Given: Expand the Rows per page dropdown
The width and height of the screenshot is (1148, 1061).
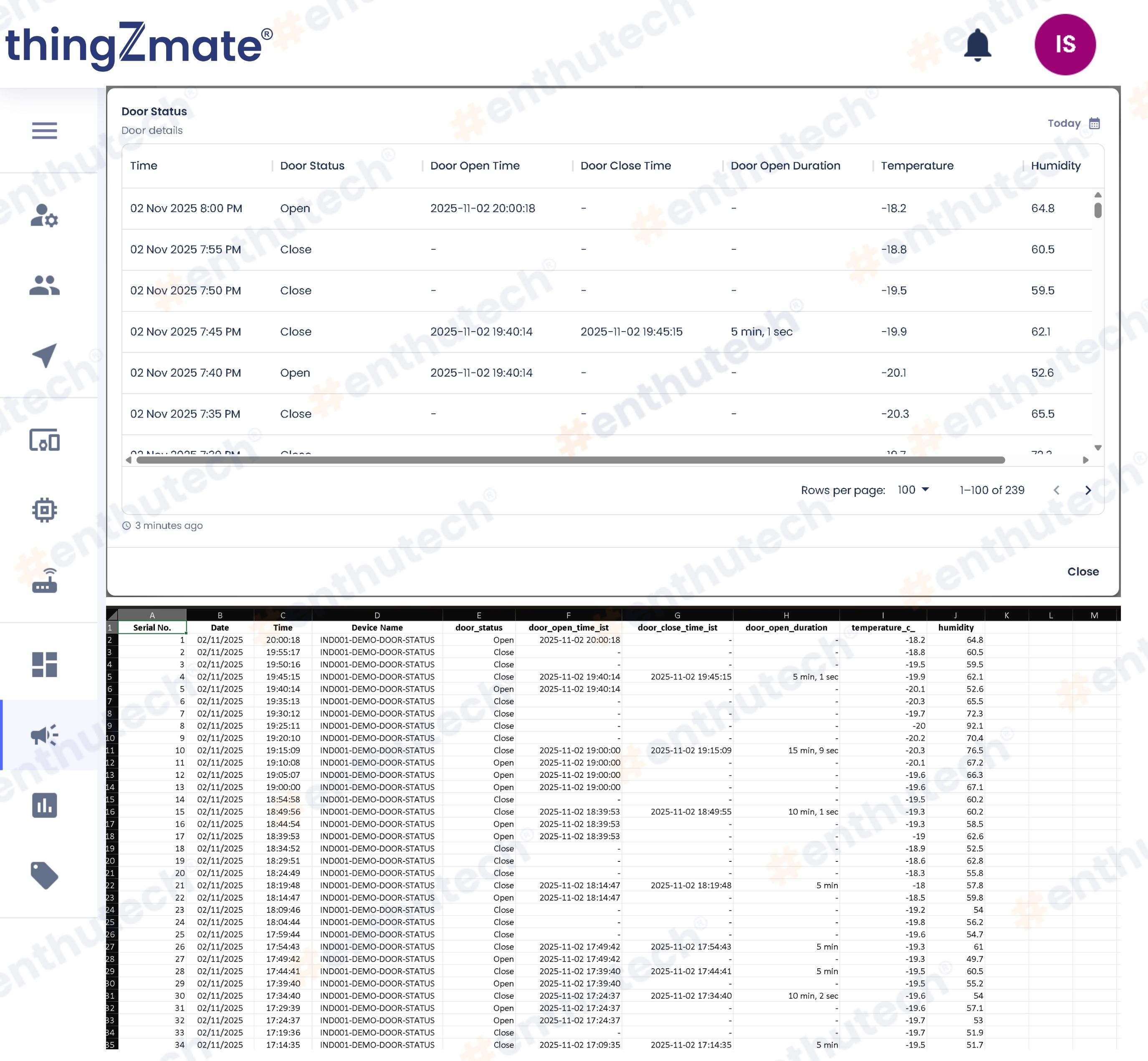Looking at the screenshot, I should pos(913,490).
